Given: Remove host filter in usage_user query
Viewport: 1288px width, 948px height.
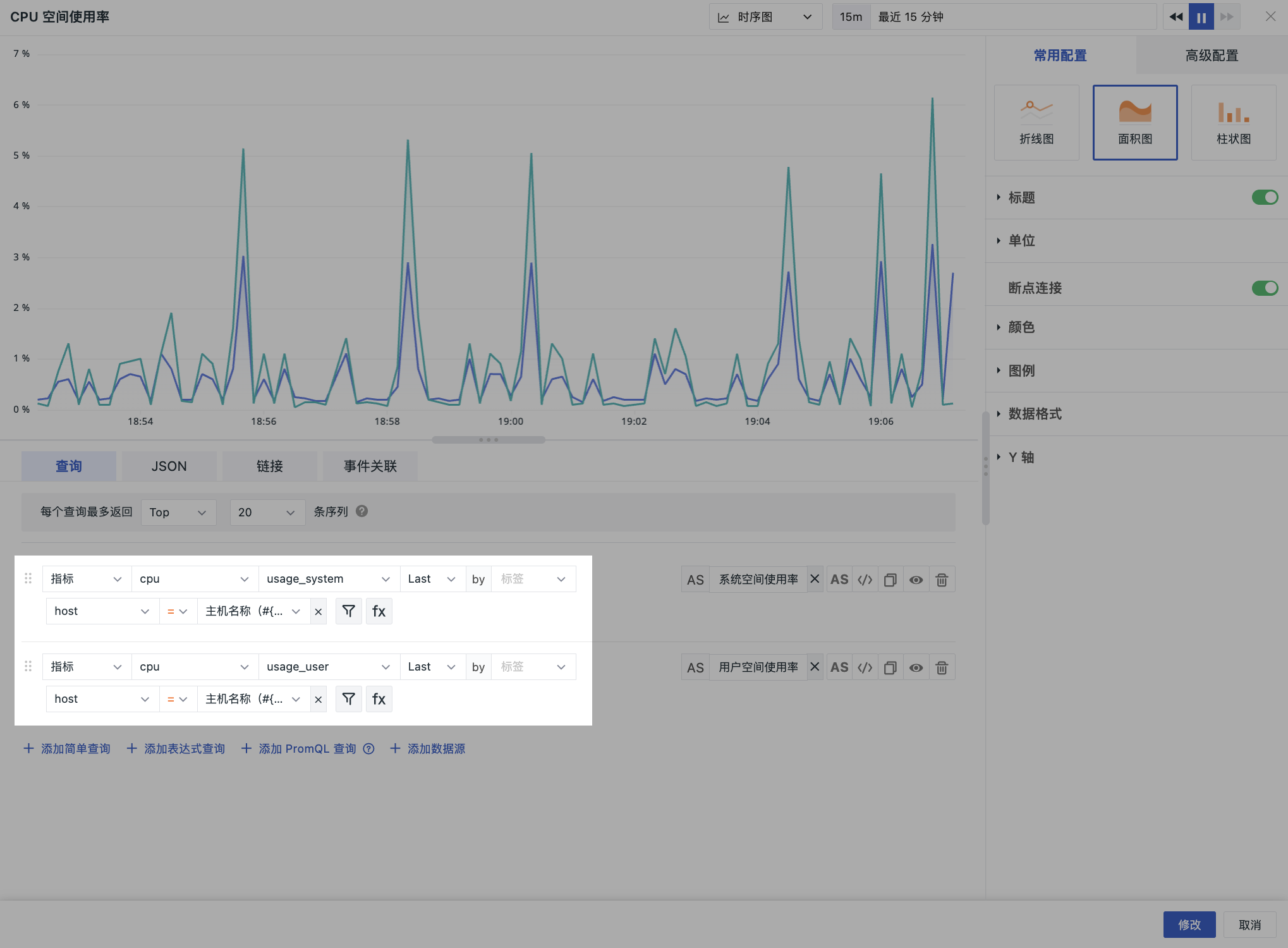Looking at the screenshot, I should (x=319, y=699).
